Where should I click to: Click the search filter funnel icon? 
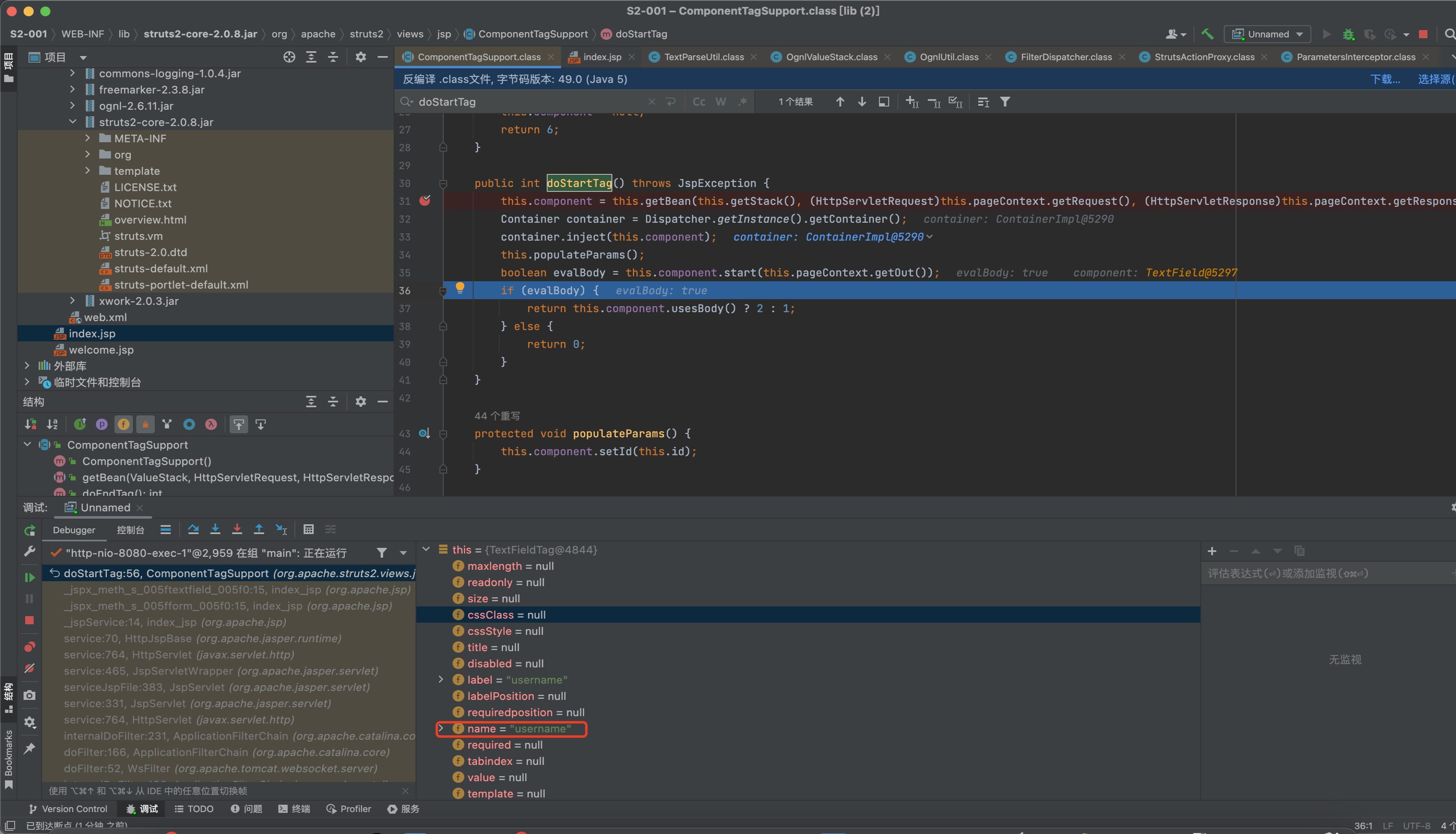tap(1005, 101)
